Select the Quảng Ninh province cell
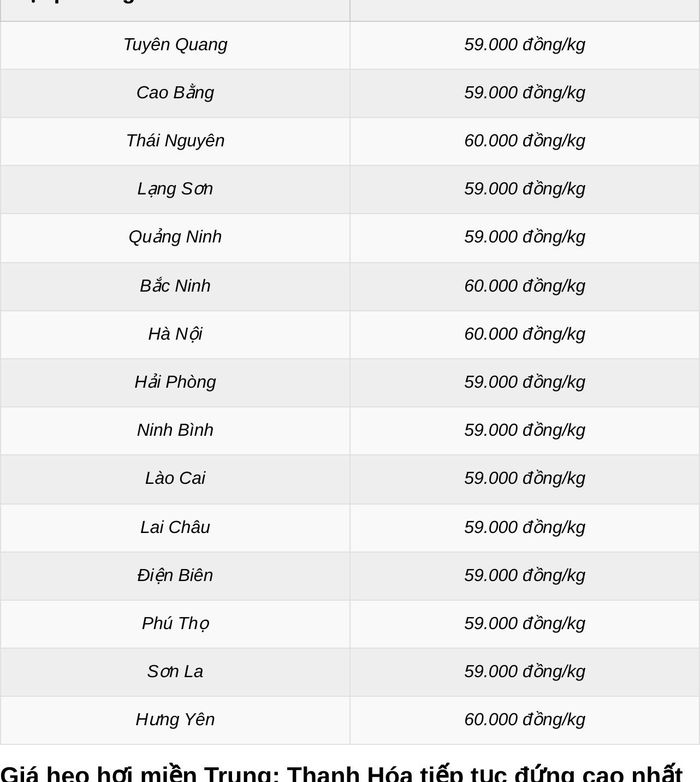 [x=175, y=237]
